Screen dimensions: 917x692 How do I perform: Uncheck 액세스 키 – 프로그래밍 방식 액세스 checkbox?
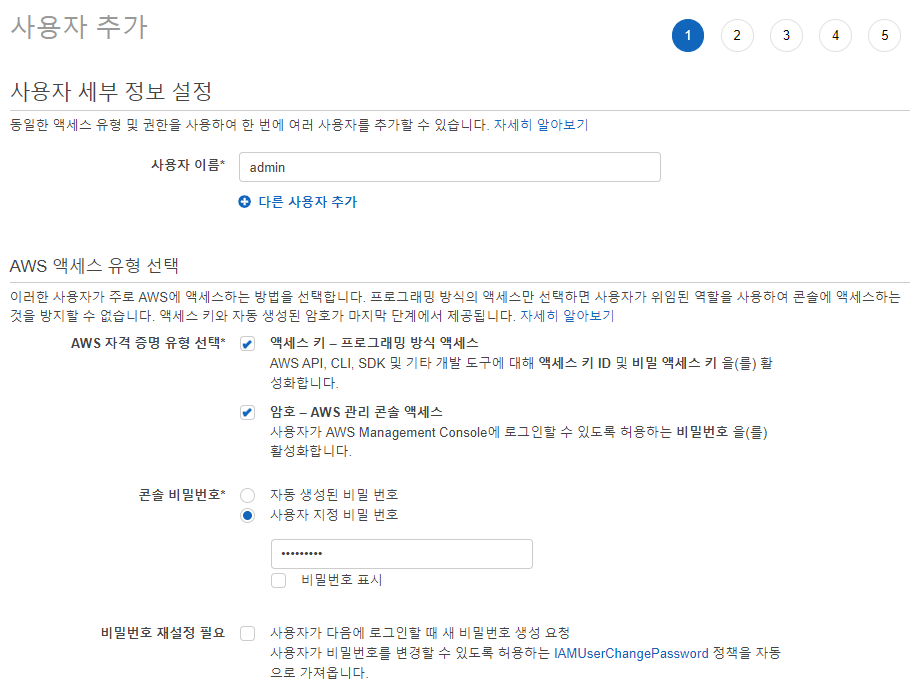[247, 344]
